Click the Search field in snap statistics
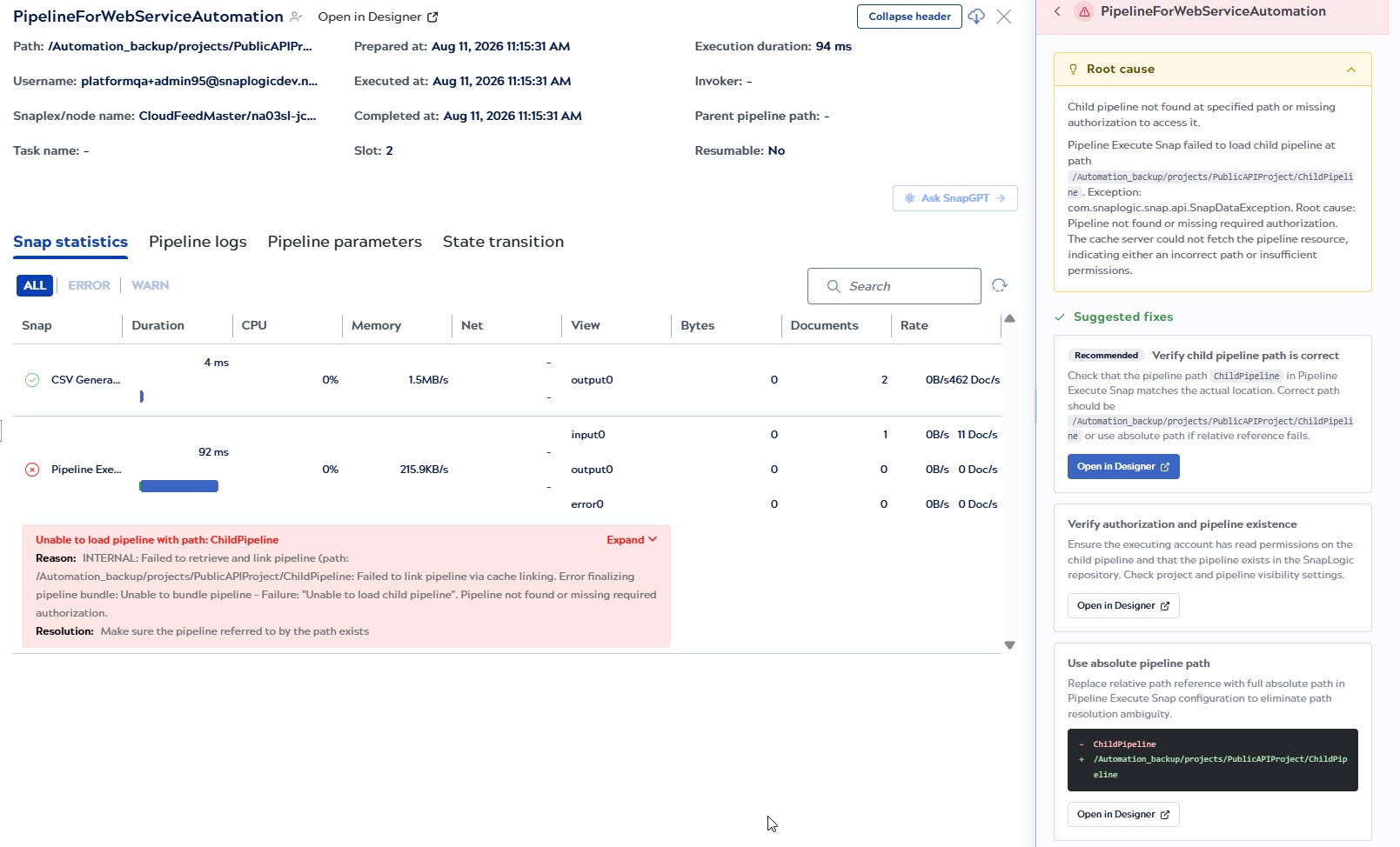 (894, 286)
